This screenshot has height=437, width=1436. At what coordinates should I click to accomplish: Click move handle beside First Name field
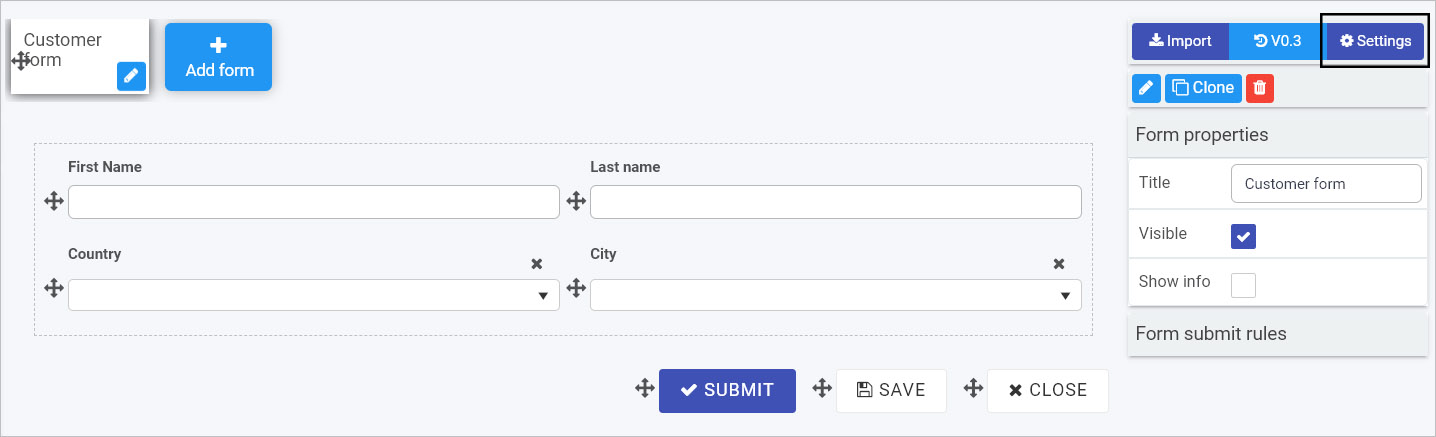[54, 202]
